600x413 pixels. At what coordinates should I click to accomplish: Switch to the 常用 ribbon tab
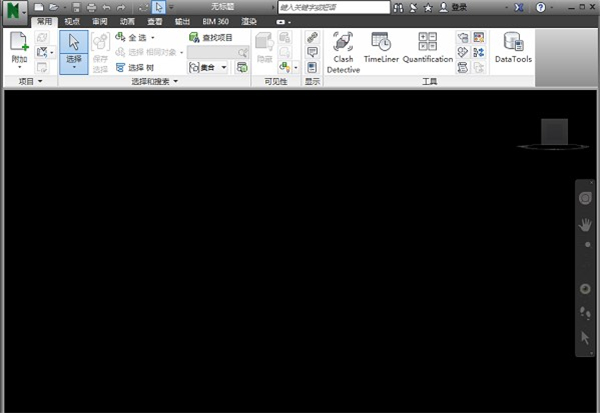coord(44,21)
